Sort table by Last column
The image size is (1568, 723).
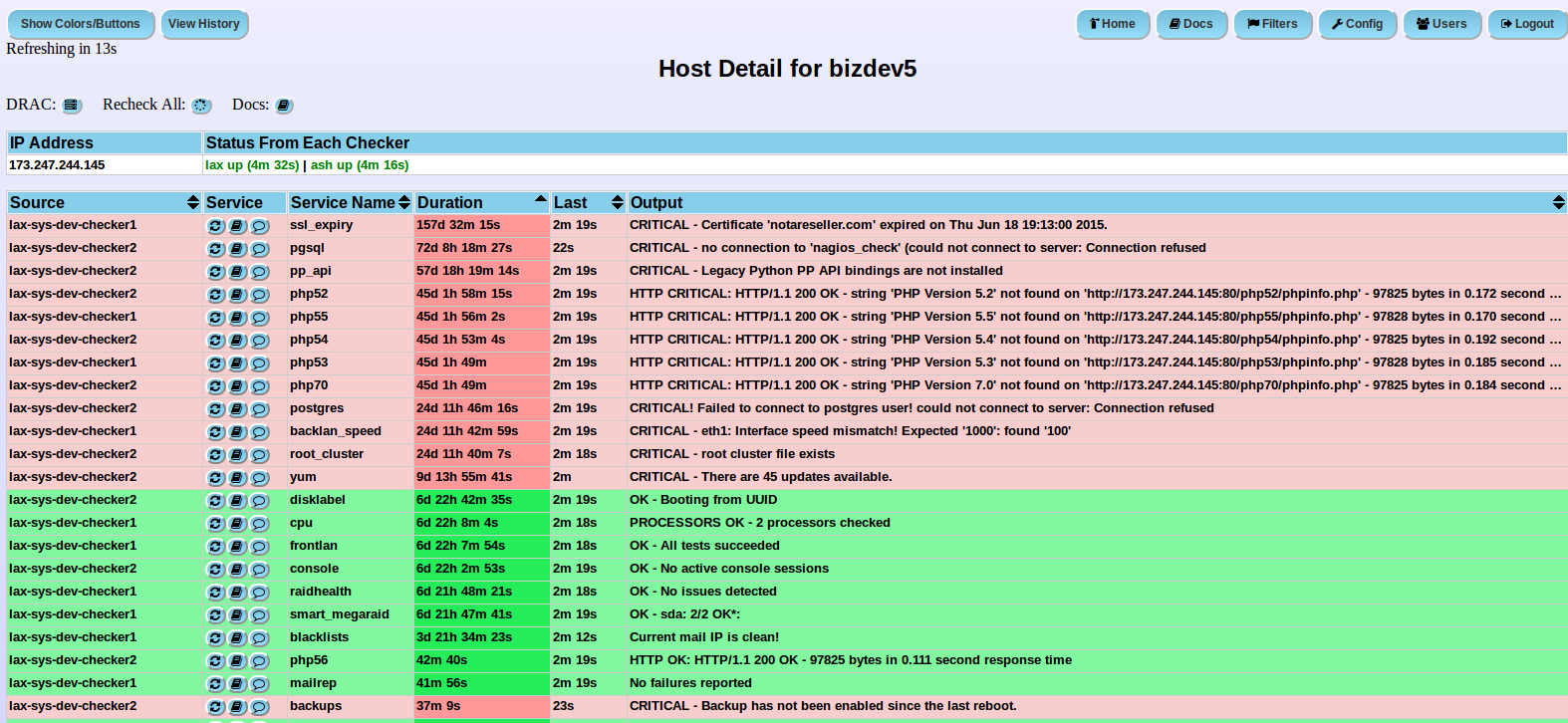click(618, 203)
